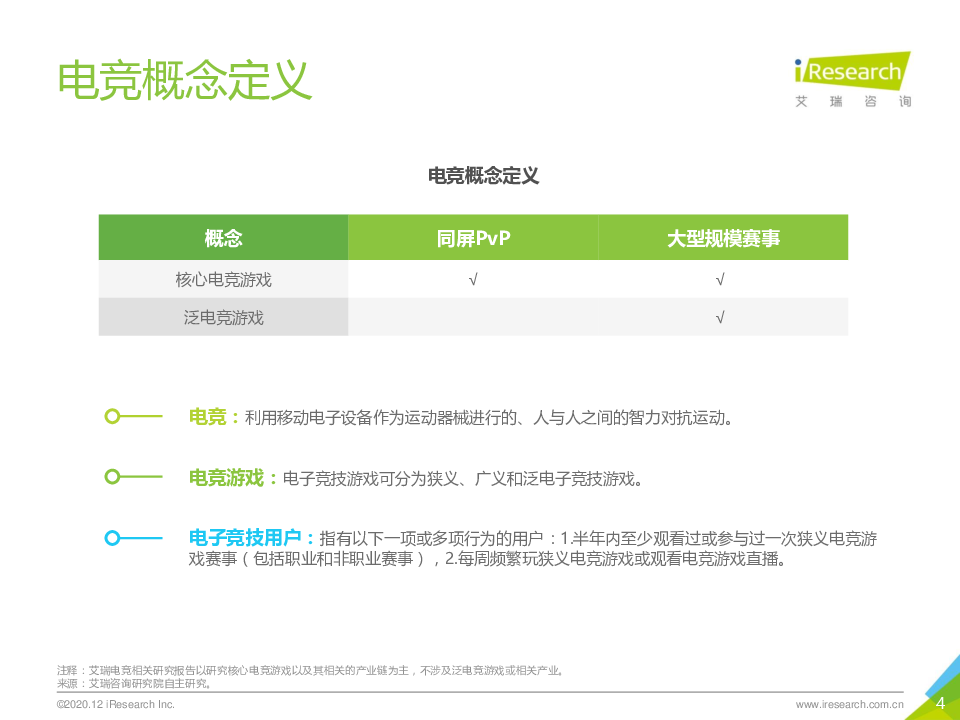The width and height of the screenshot is (960, 720).
Task: Click the page number 4 corner badge
Action: coord(939,702)
